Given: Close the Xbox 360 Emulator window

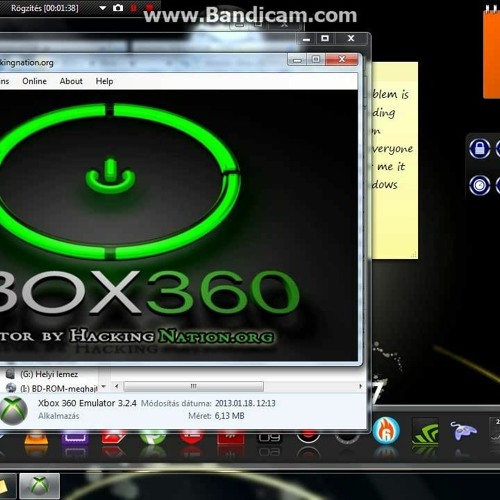Looking at the screenshot, I should [342, 60].
